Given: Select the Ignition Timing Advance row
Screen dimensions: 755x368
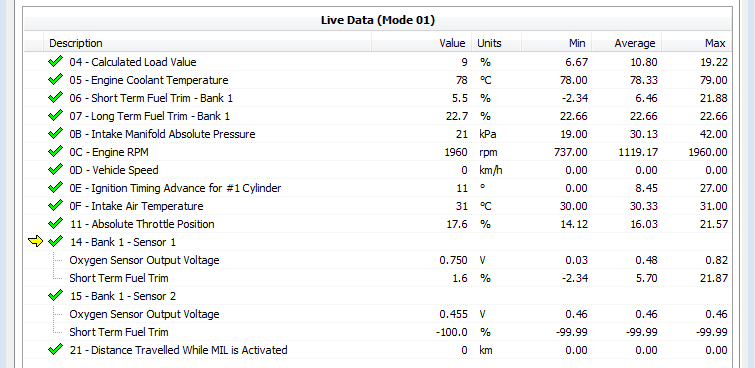Looking at the screenshot, I should tap(378, 188).
